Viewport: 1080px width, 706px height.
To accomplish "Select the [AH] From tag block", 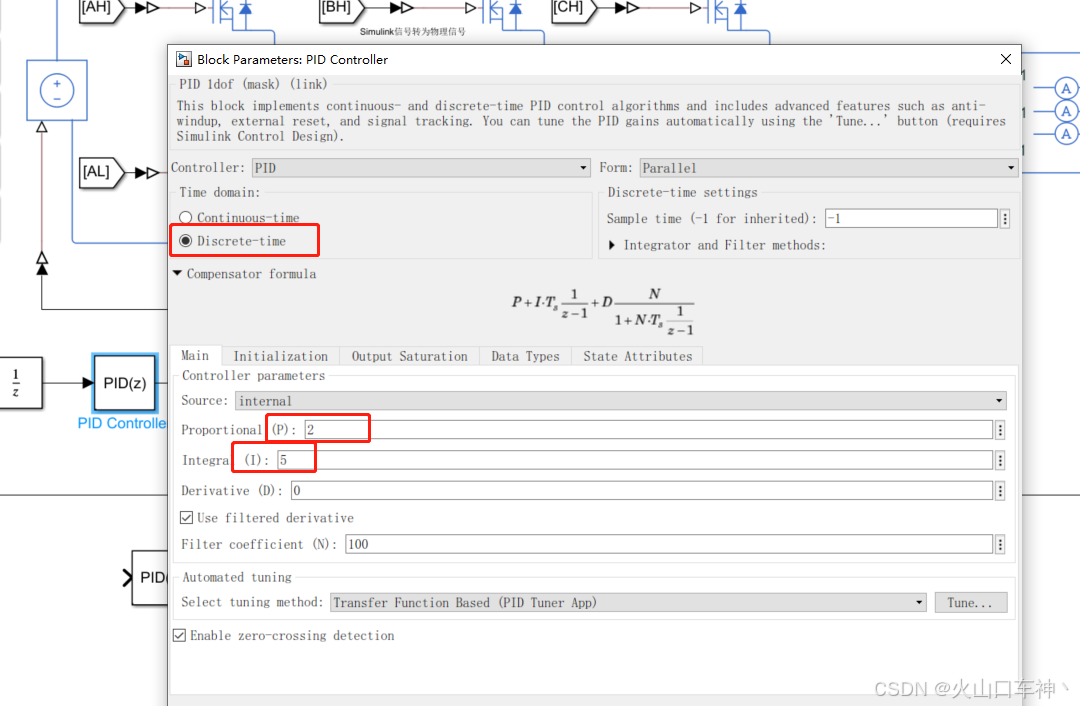I will pos(101,9).
